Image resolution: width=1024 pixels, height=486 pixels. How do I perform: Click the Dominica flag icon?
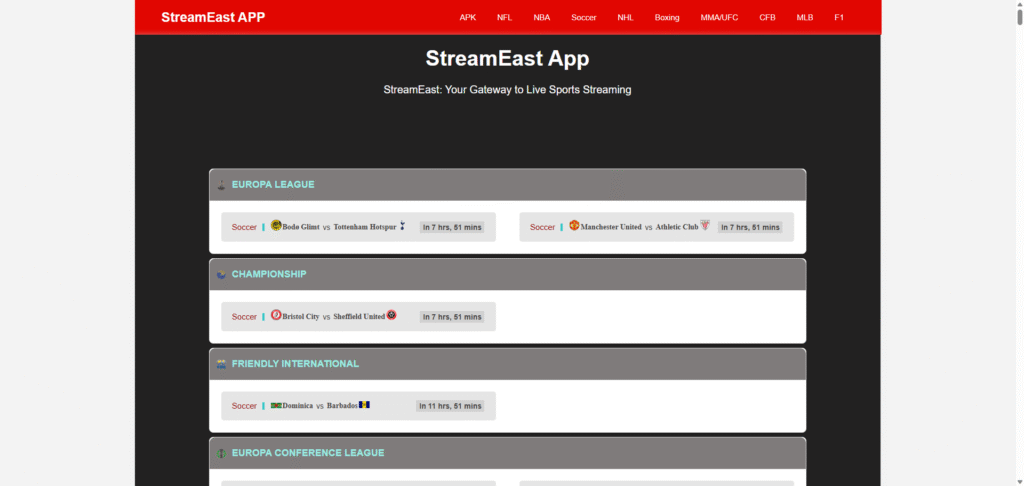click(x=276, y=406)
